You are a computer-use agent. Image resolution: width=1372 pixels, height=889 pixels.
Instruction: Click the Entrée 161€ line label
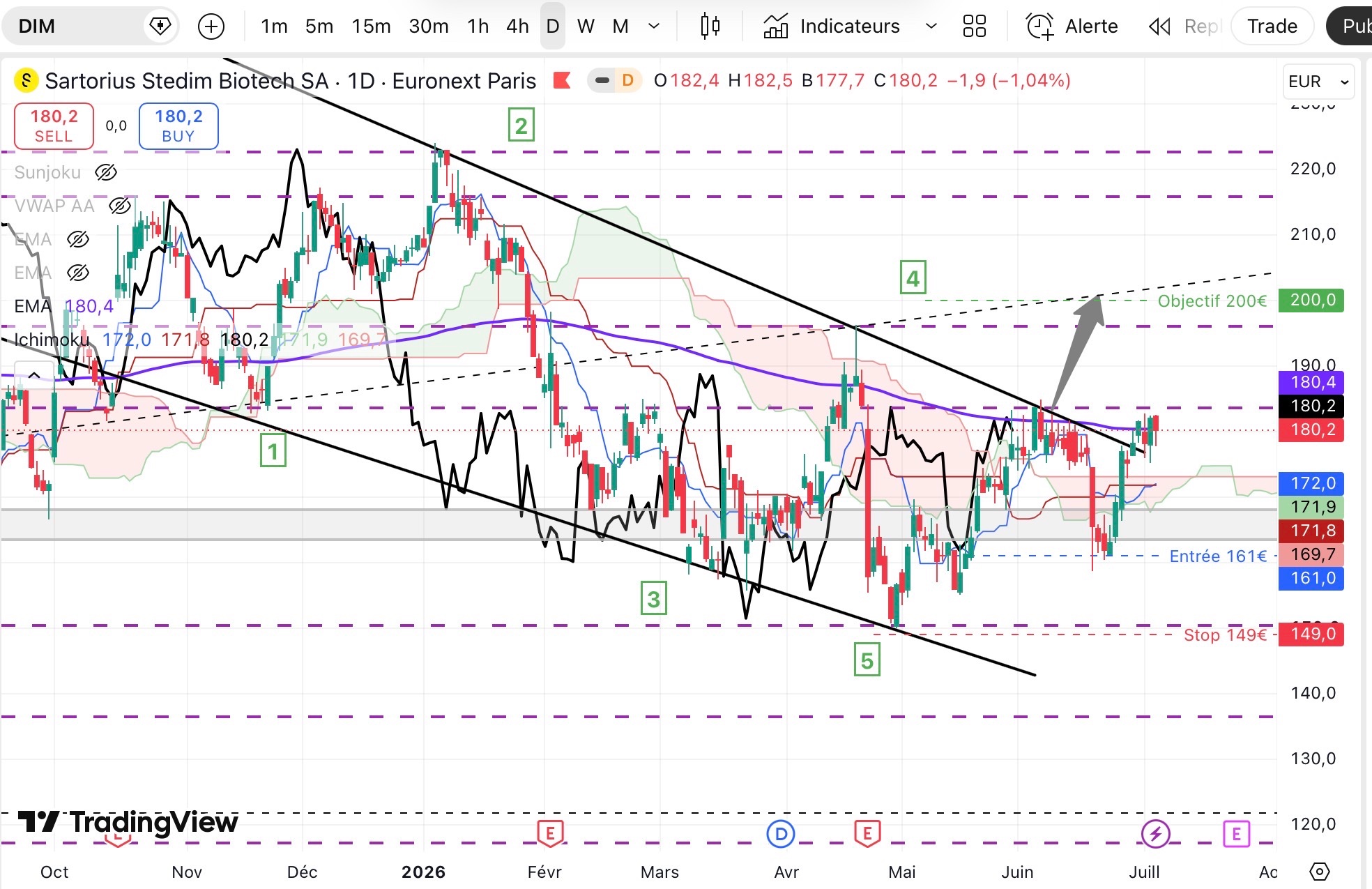click(1218, 556)
